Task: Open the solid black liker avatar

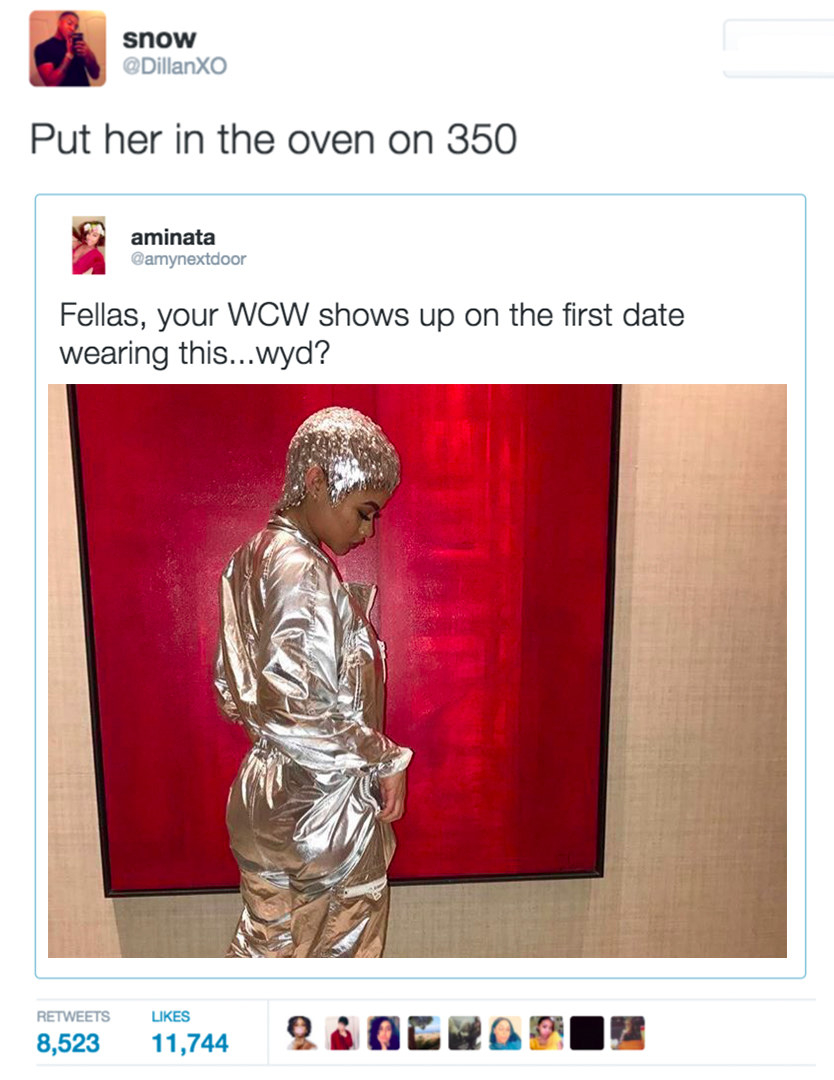Action: pos(586,1032)
